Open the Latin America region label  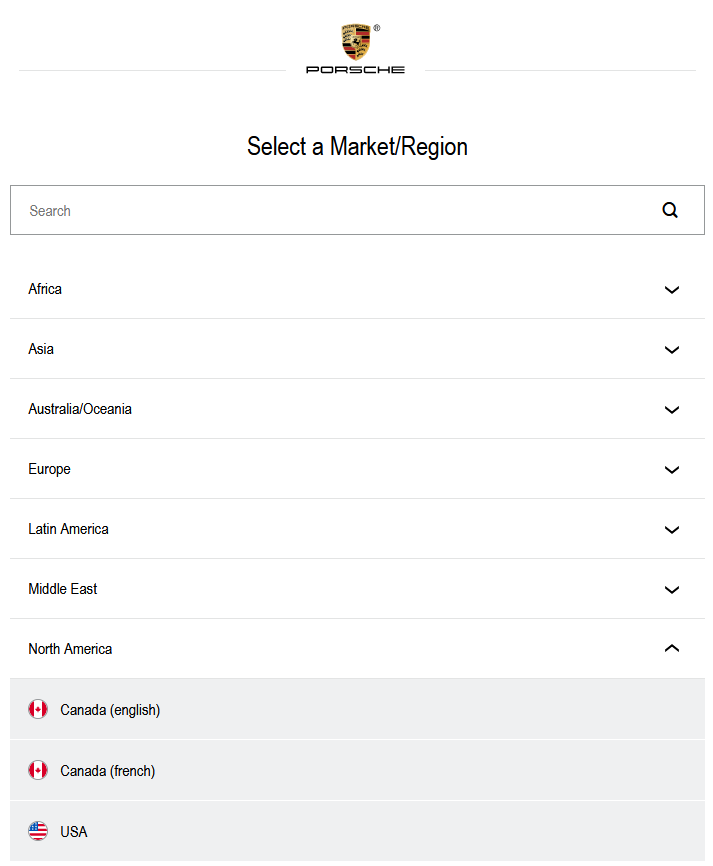click(68, 529)
